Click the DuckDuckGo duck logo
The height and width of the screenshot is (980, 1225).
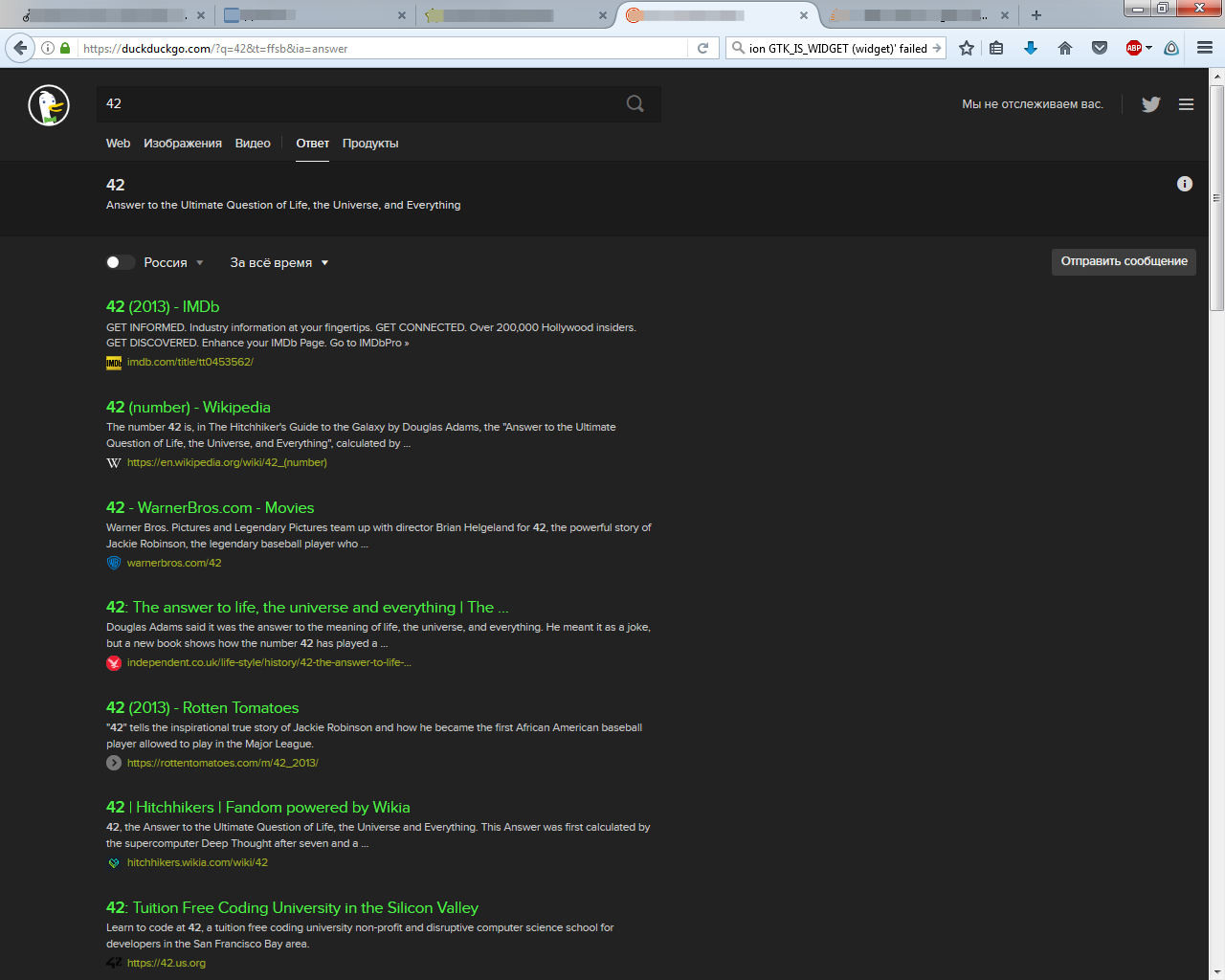(x=49, y=105)
